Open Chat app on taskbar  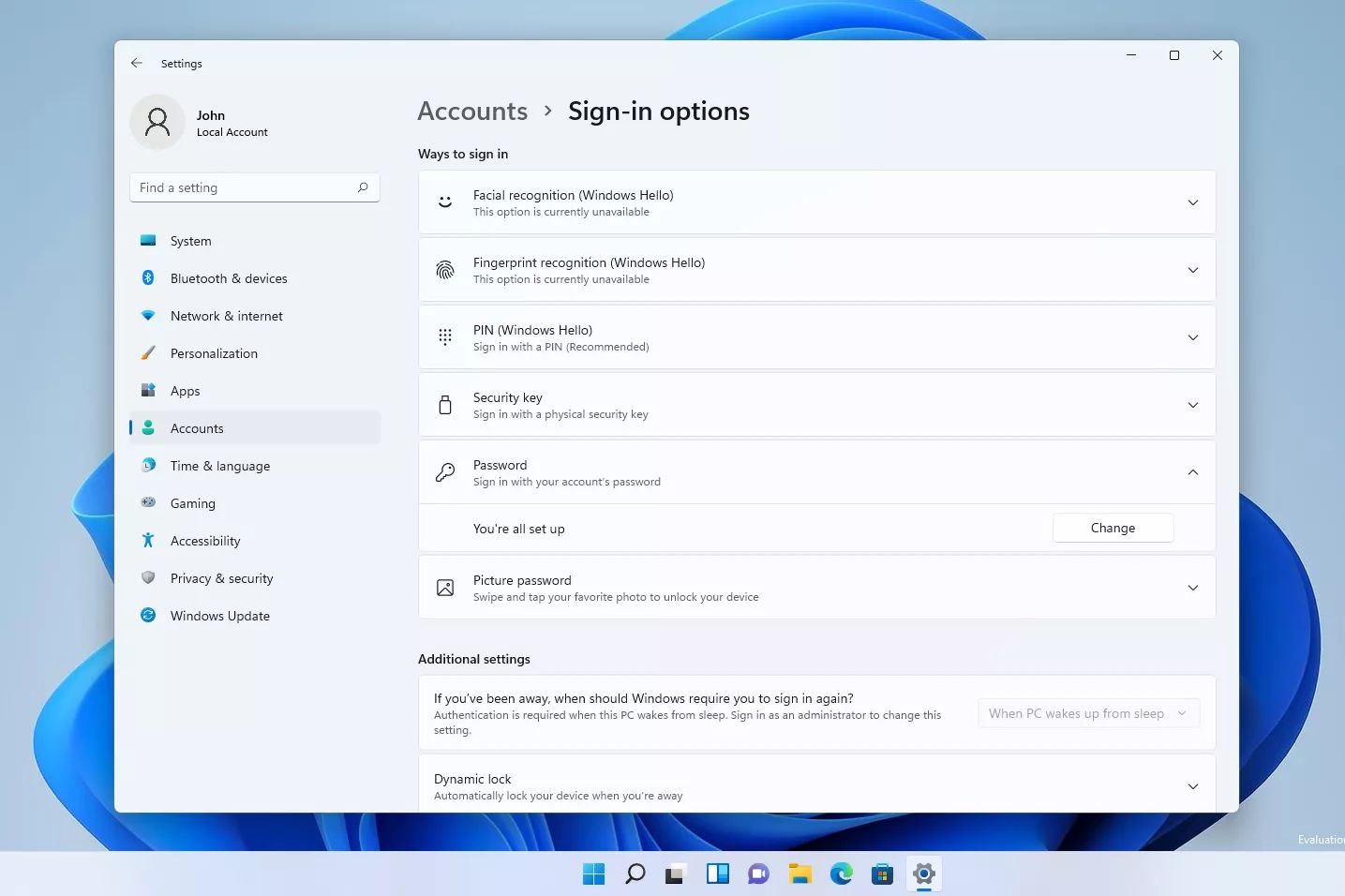pos(758,874)
